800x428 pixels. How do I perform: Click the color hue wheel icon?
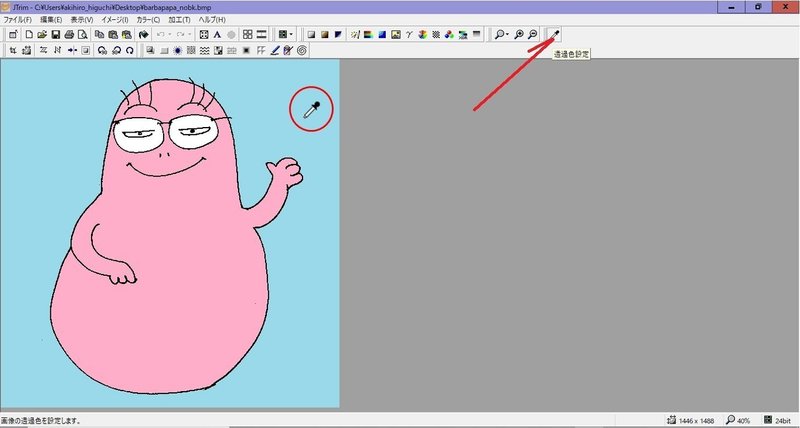coord(422,35)
